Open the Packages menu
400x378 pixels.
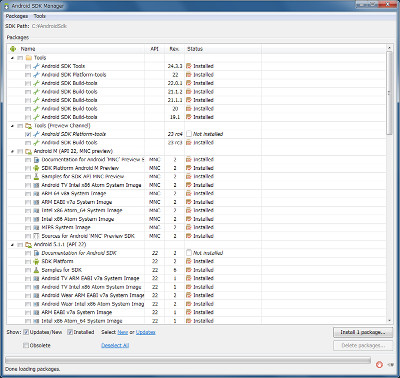pos(17,16)
